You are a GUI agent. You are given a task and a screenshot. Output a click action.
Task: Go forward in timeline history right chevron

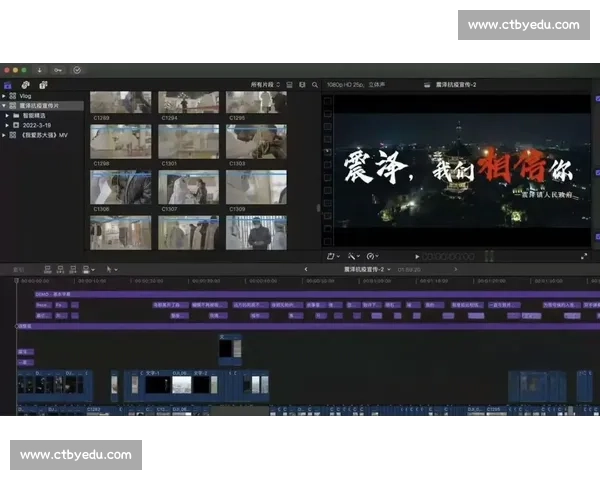455,269
